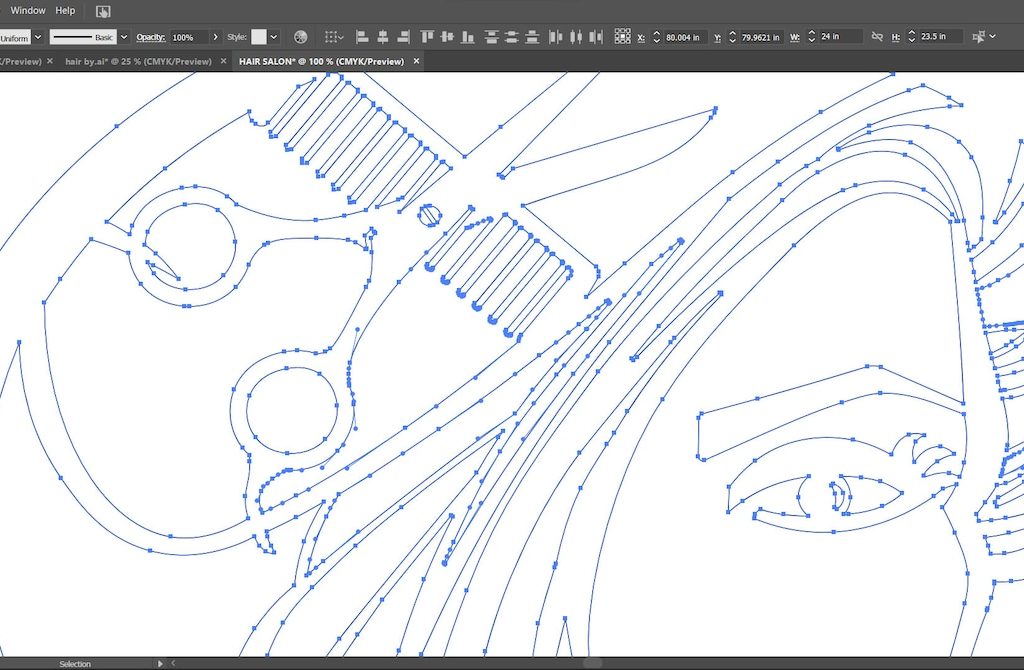This screenshot has width=1024, height=670.
Task: Click the Transform options icon after Height
Action: coord(978,37)
